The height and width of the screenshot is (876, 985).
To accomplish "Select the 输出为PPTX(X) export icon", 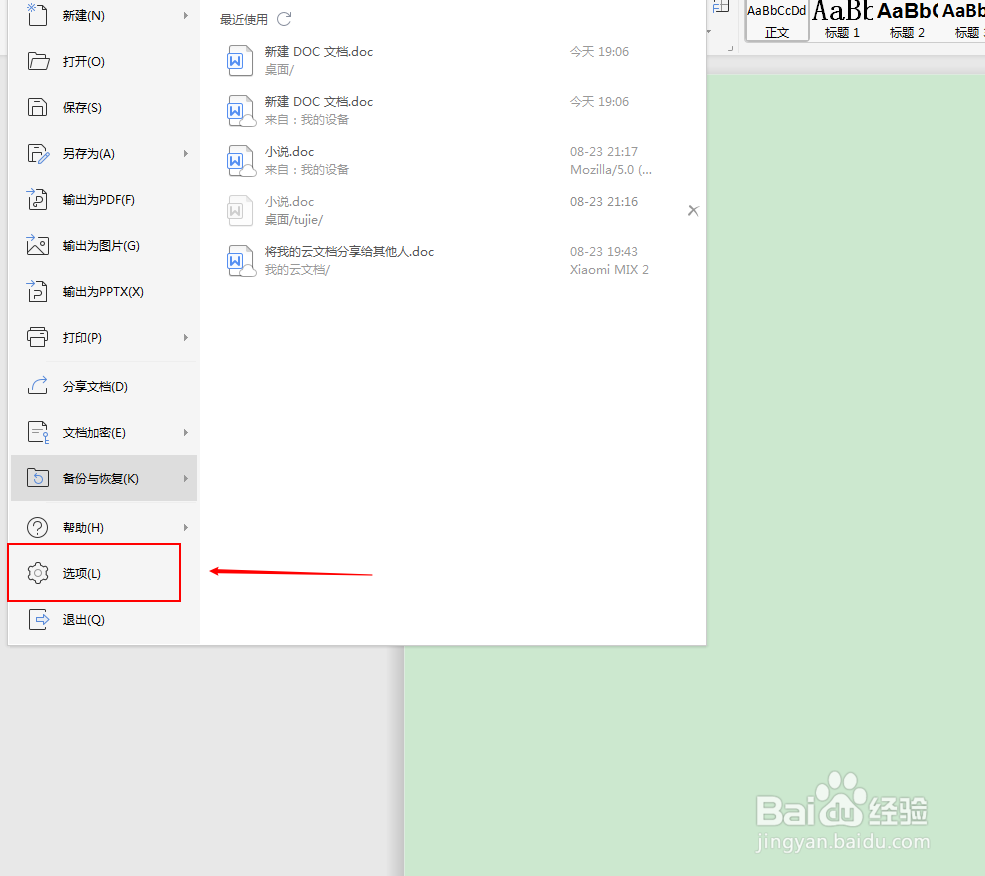I will pyautogui.click(x=37, y=291).
